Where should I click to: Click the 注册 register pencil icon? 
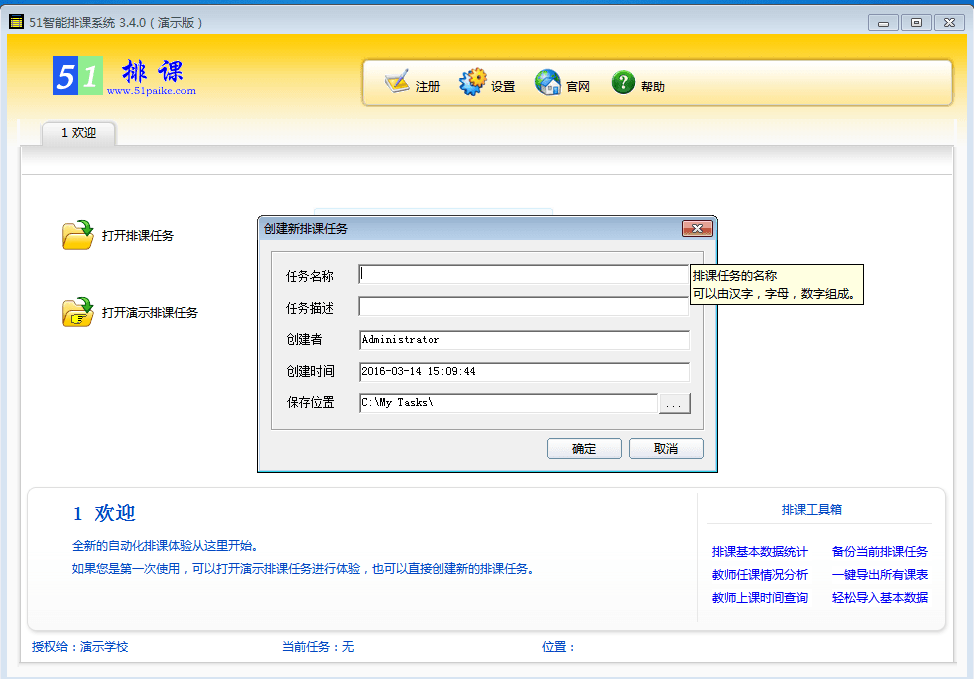click(x=397, y=83)
